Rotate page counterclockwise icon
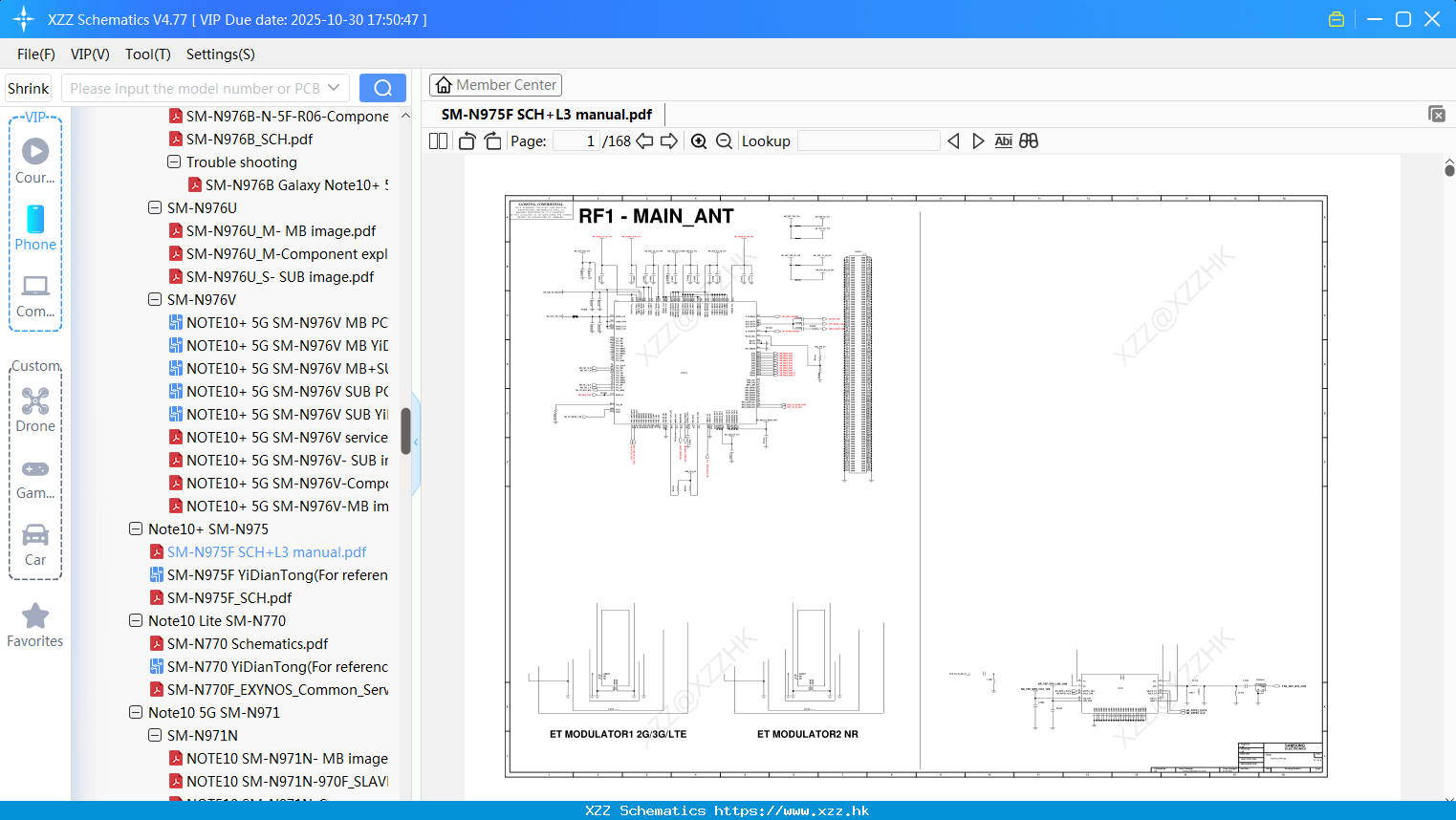Image resolution: width=1456 pixels, height=820 pixels. coord(467,141)
